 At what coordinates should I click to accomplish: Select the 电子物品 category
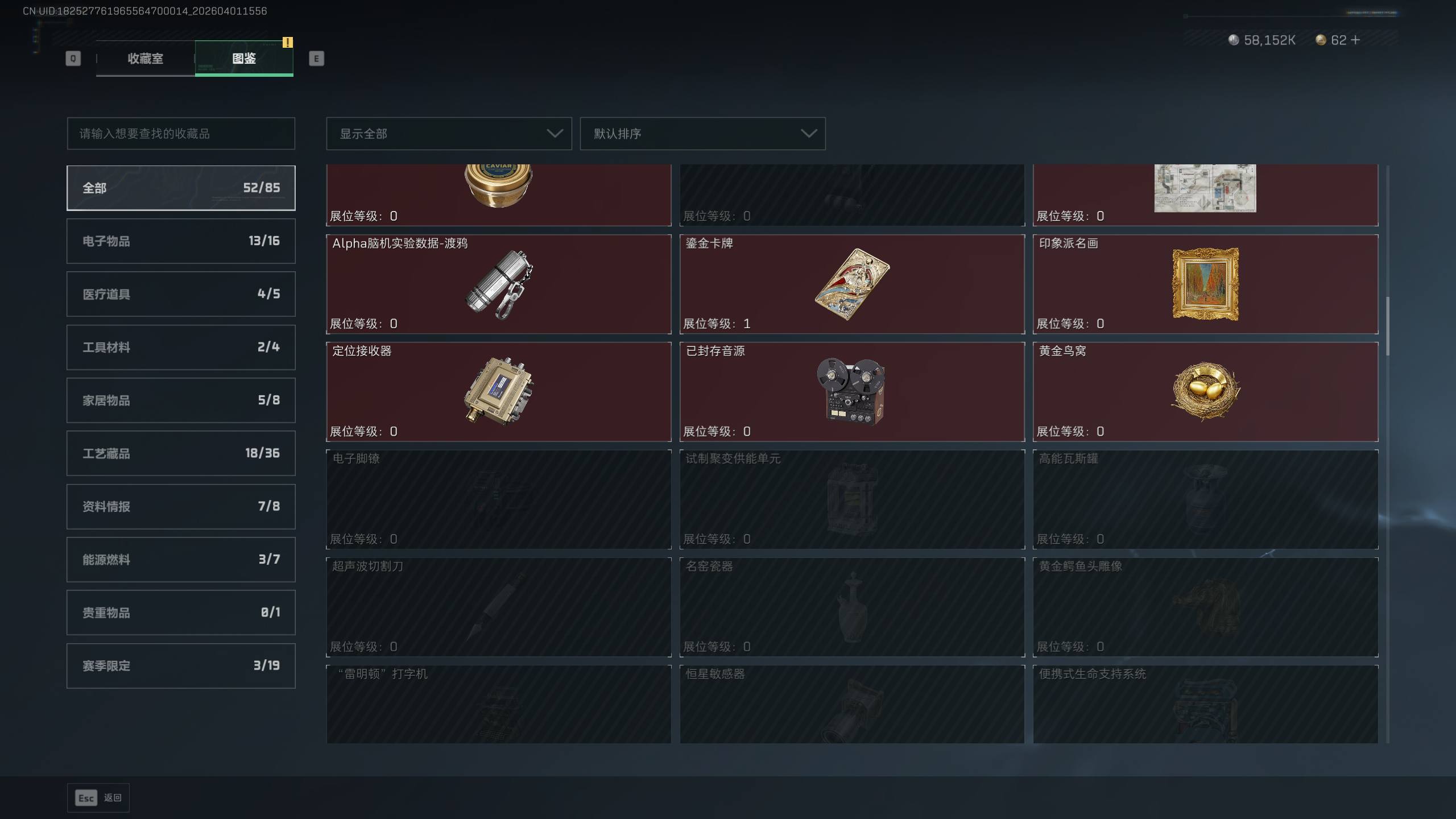click(181, 241)
